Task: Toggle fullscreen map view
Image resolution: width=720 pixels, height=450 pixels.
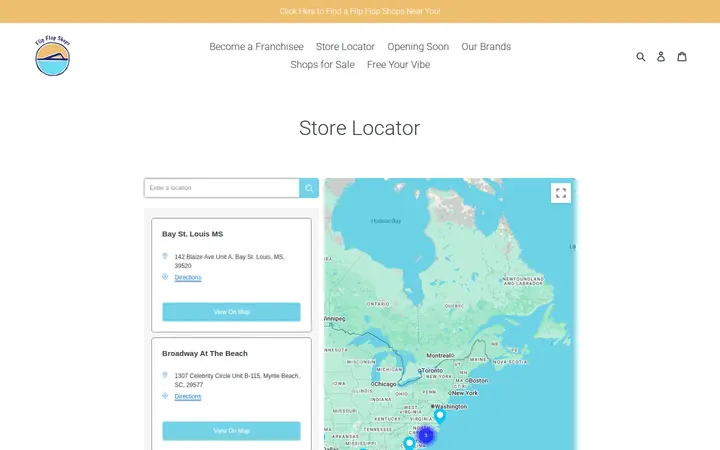Action: click(561, 193)
